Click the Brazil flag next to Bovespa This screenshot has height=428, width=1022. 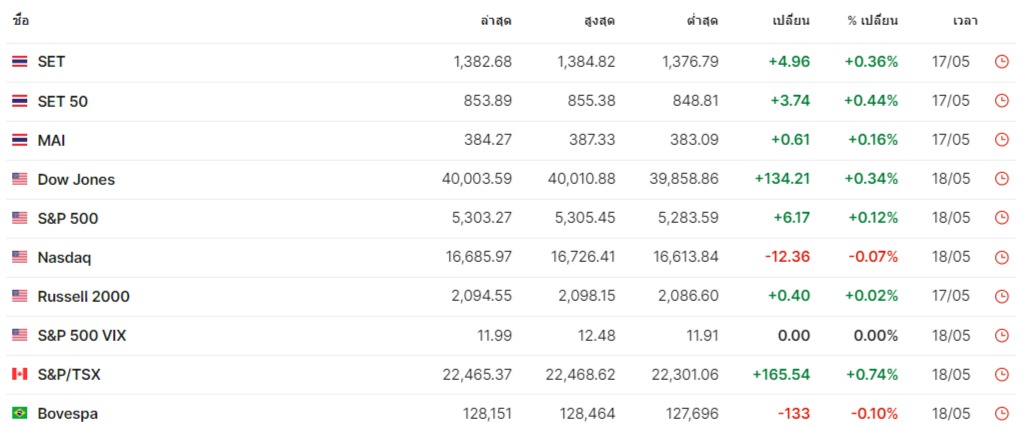point(19,413)
